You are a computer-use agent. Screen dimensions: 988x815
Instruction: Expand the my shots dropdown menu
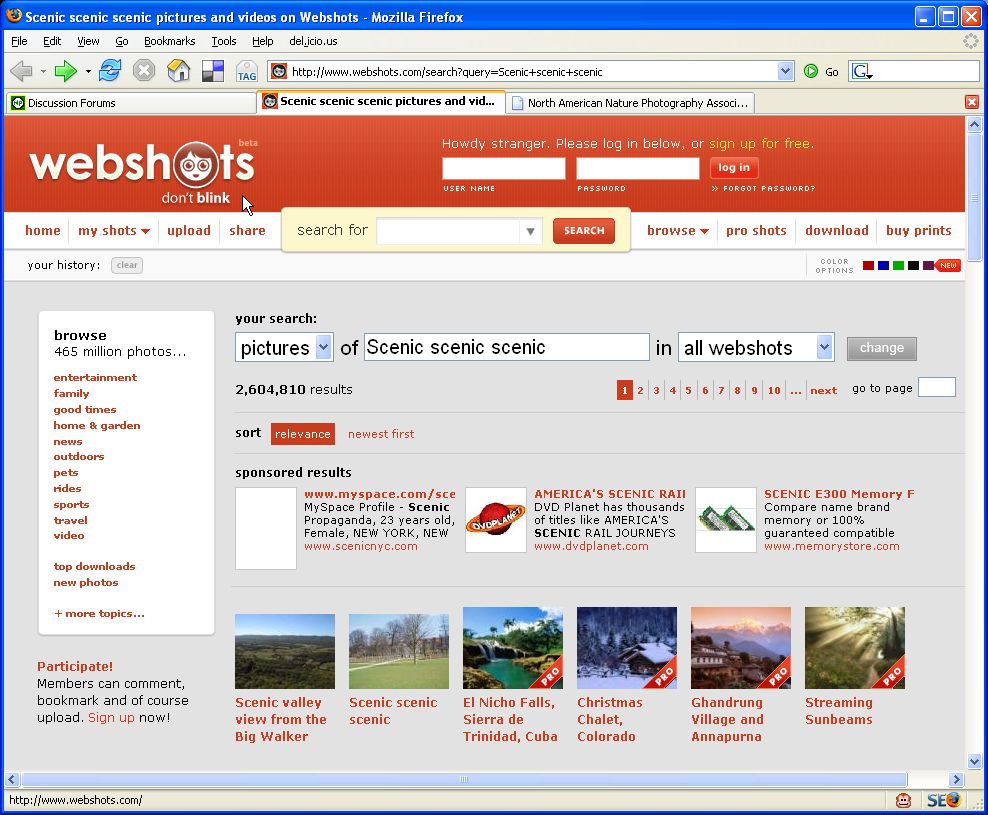[x=114, y=231]
